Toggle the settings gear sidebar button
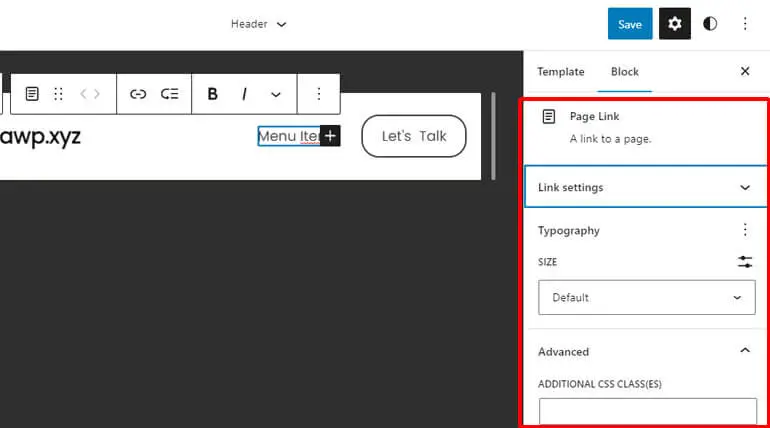This screenshot has width=770, height=428. click(x=675, y=24)
